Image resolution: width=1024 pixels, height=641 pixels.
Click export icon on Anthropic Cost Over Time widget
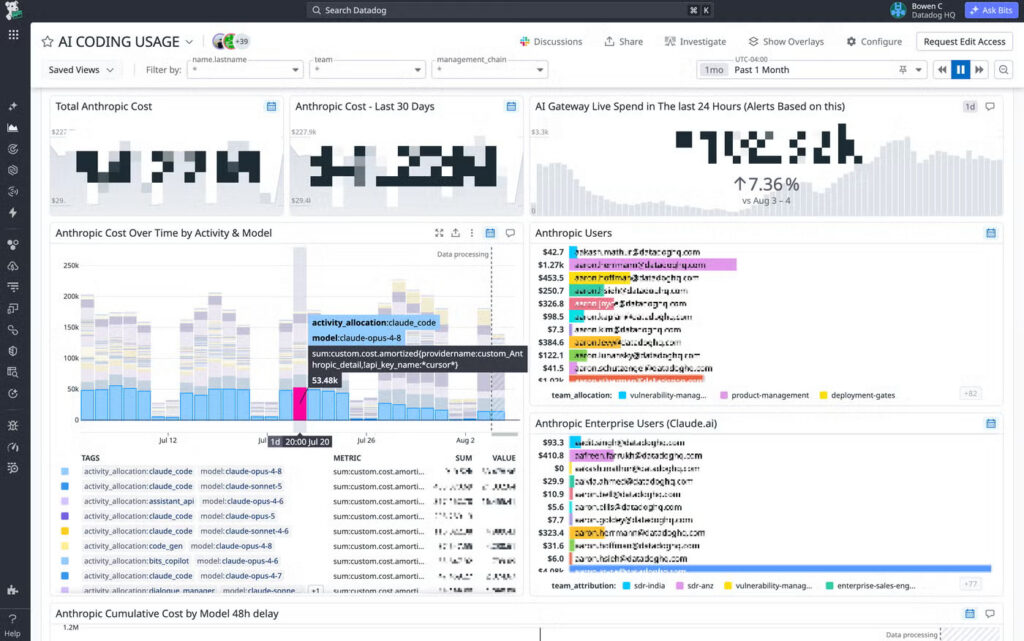[455, 233]
